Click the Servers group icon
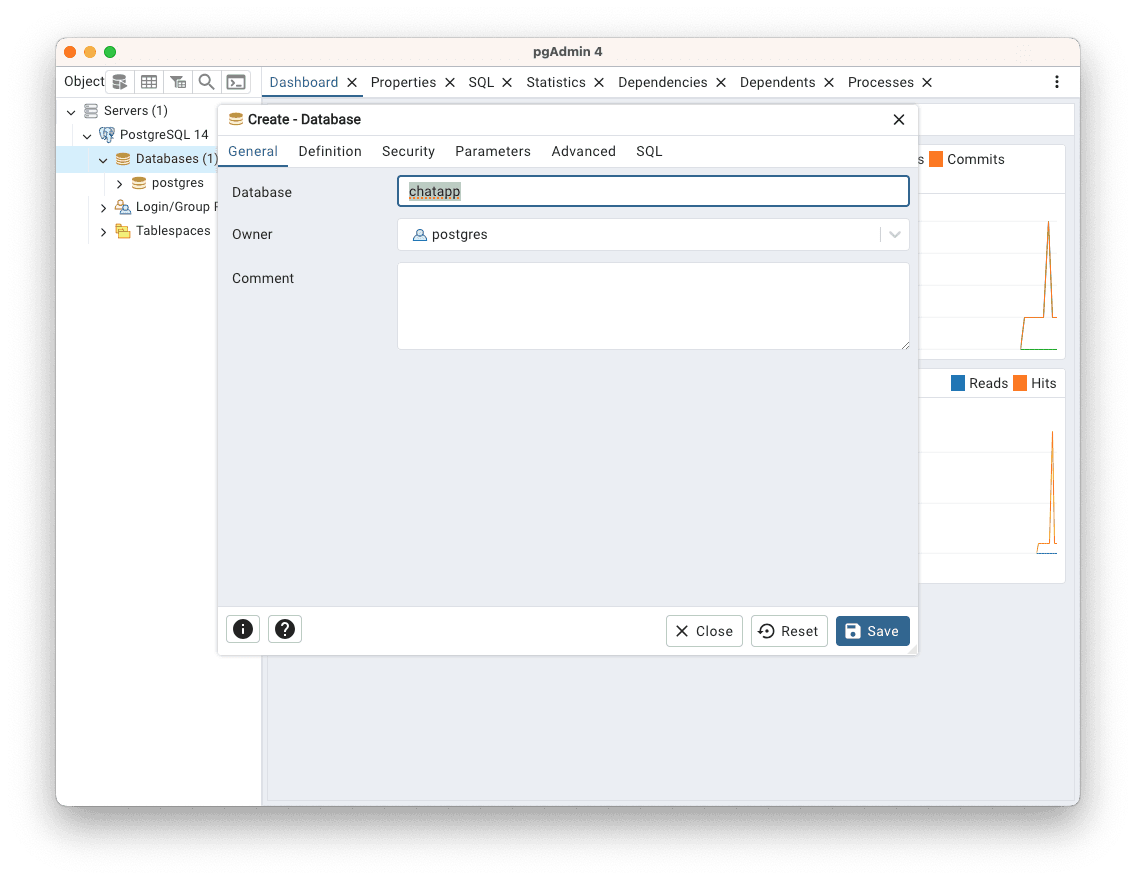This screenshot has height=880, width=1136. [x=91, y=111]
